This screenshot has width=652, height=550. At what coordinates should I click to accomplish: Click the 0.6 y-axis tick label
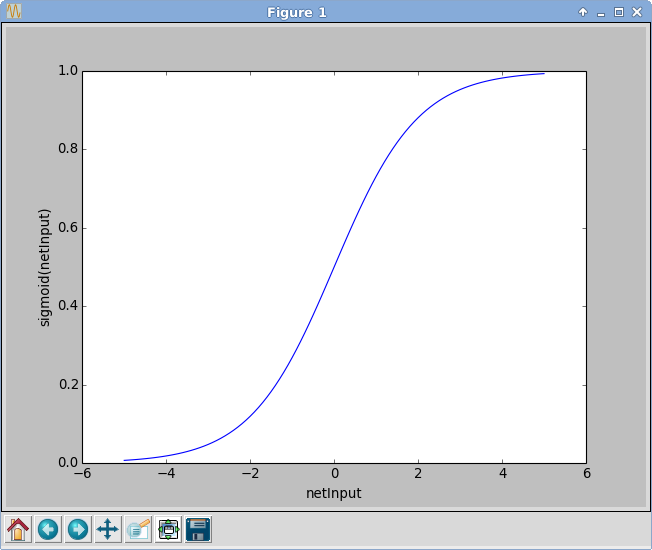pos(68,227)
